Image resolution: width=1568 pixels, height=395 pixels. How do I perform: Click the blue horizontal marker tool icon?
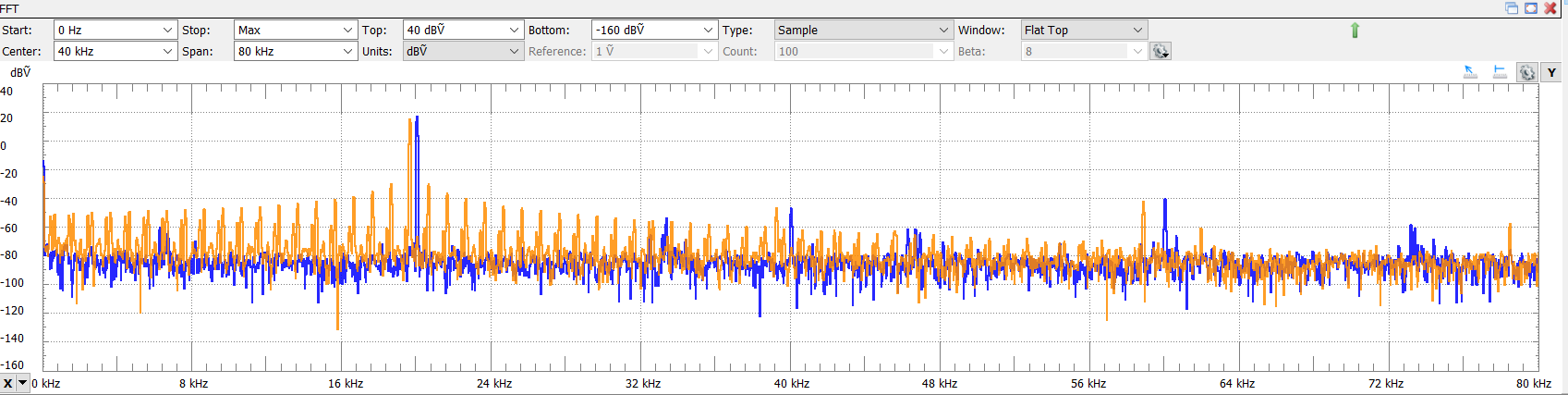coord(1500,72)
